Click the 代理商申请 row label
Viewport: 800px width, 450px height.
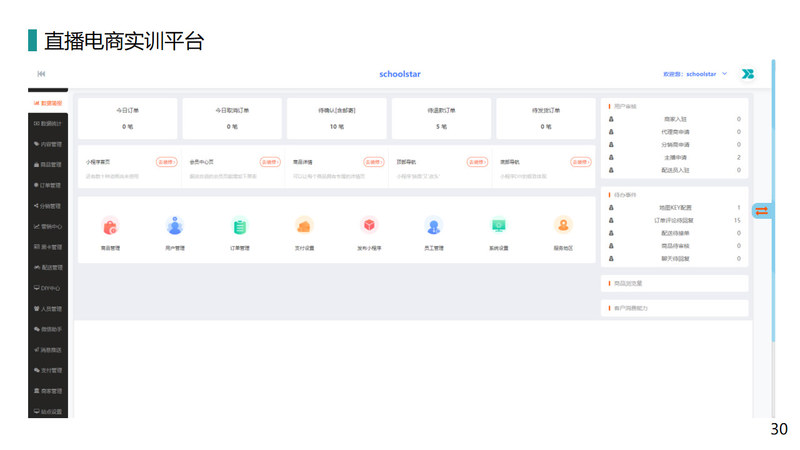(675, 132)
